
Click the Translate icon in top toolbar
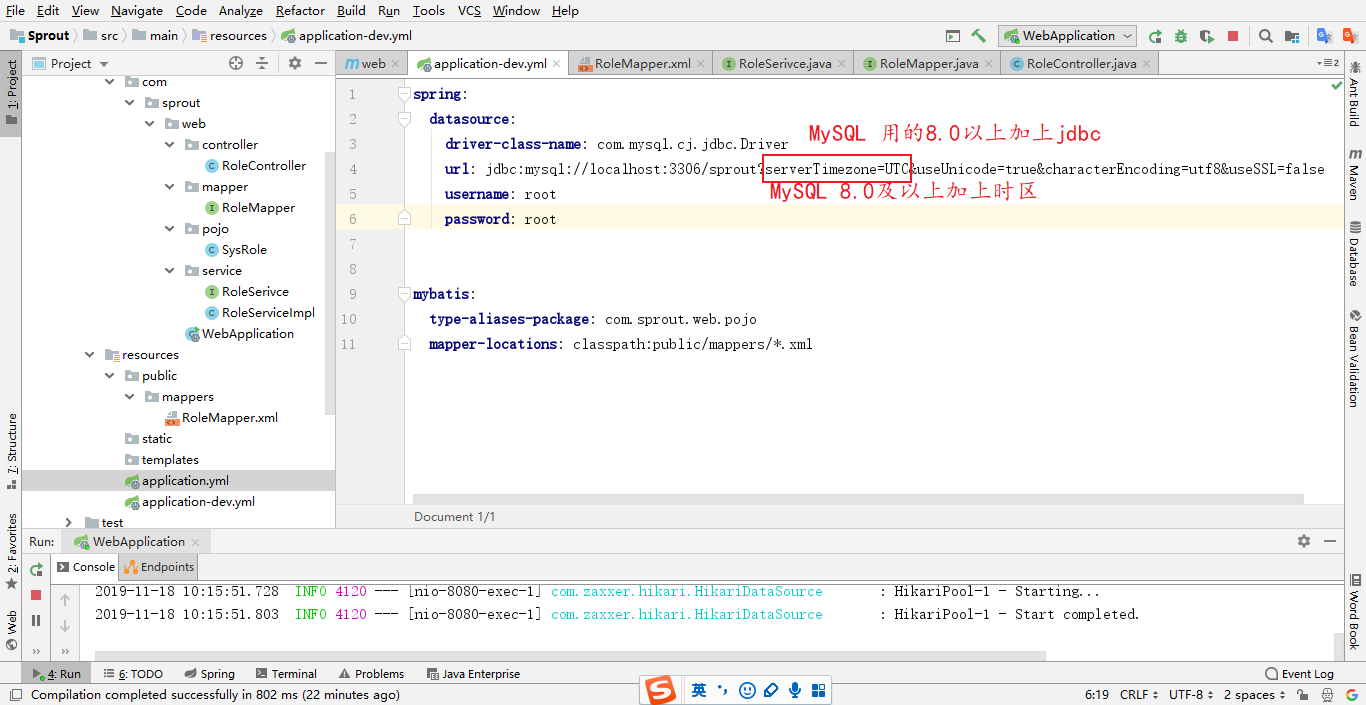1324,36
